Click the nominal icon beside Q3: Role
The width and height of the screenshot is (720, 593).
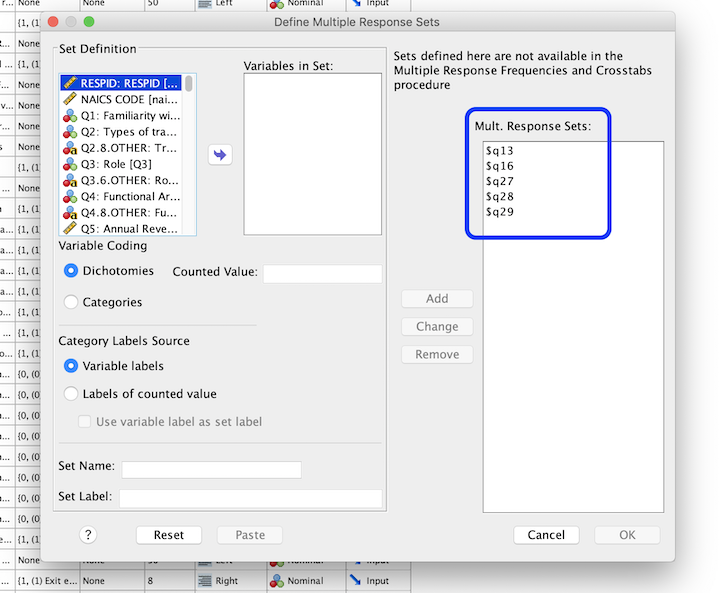point(70,164)
